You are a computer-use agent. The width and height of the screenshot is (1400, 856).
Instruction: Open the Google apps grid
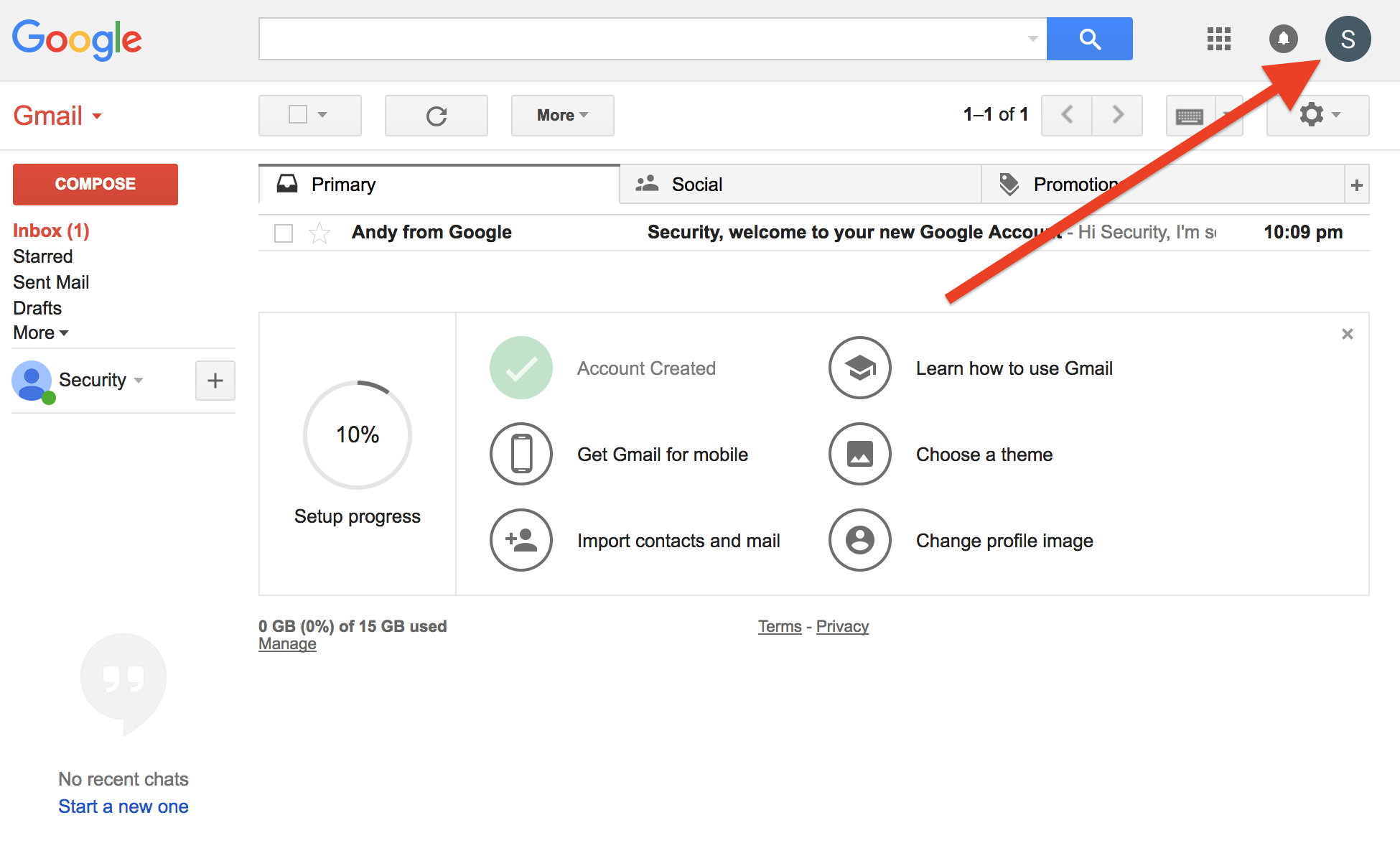point(1218,39)
